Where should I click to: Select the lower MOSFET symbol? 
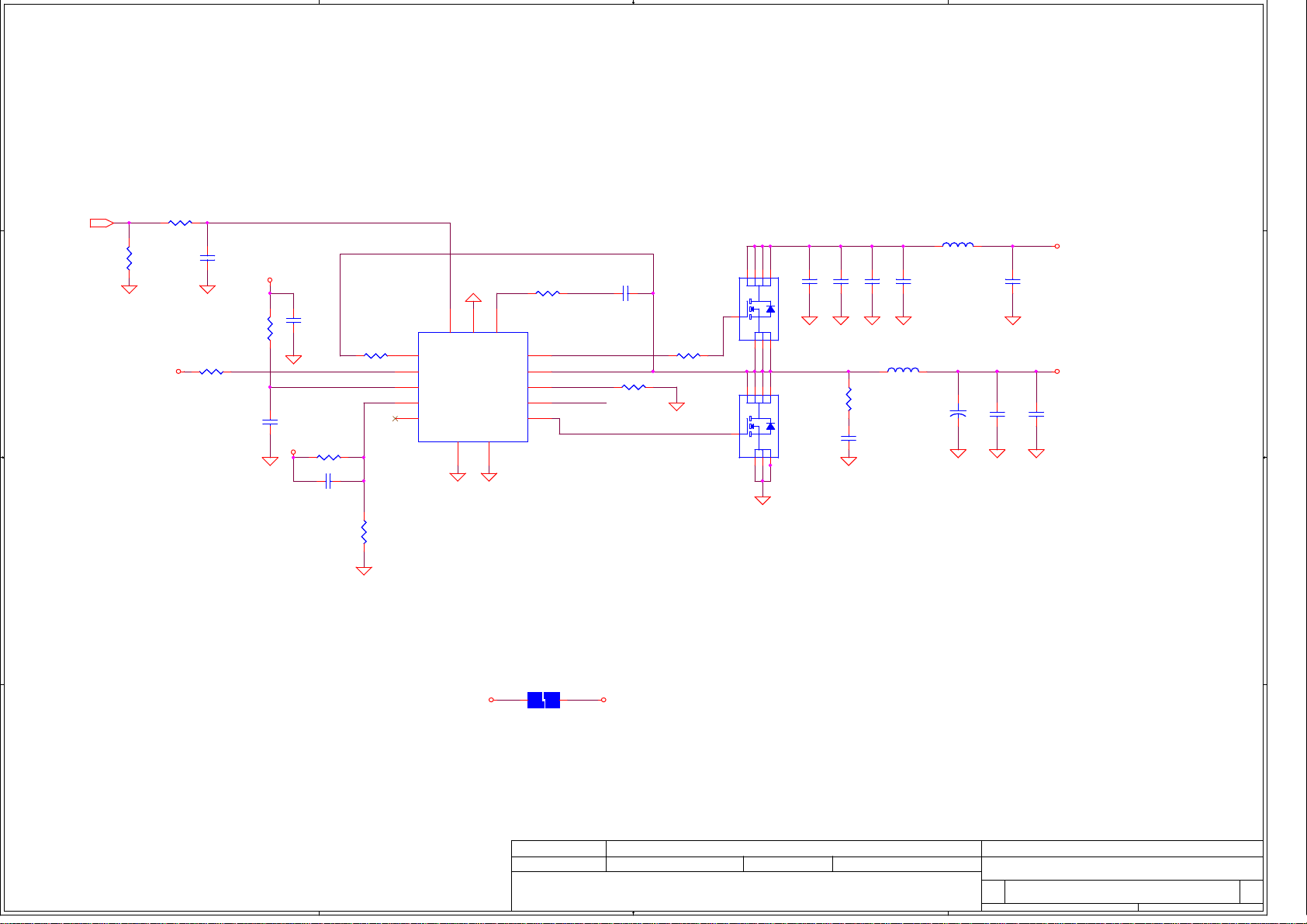point(759,426)
